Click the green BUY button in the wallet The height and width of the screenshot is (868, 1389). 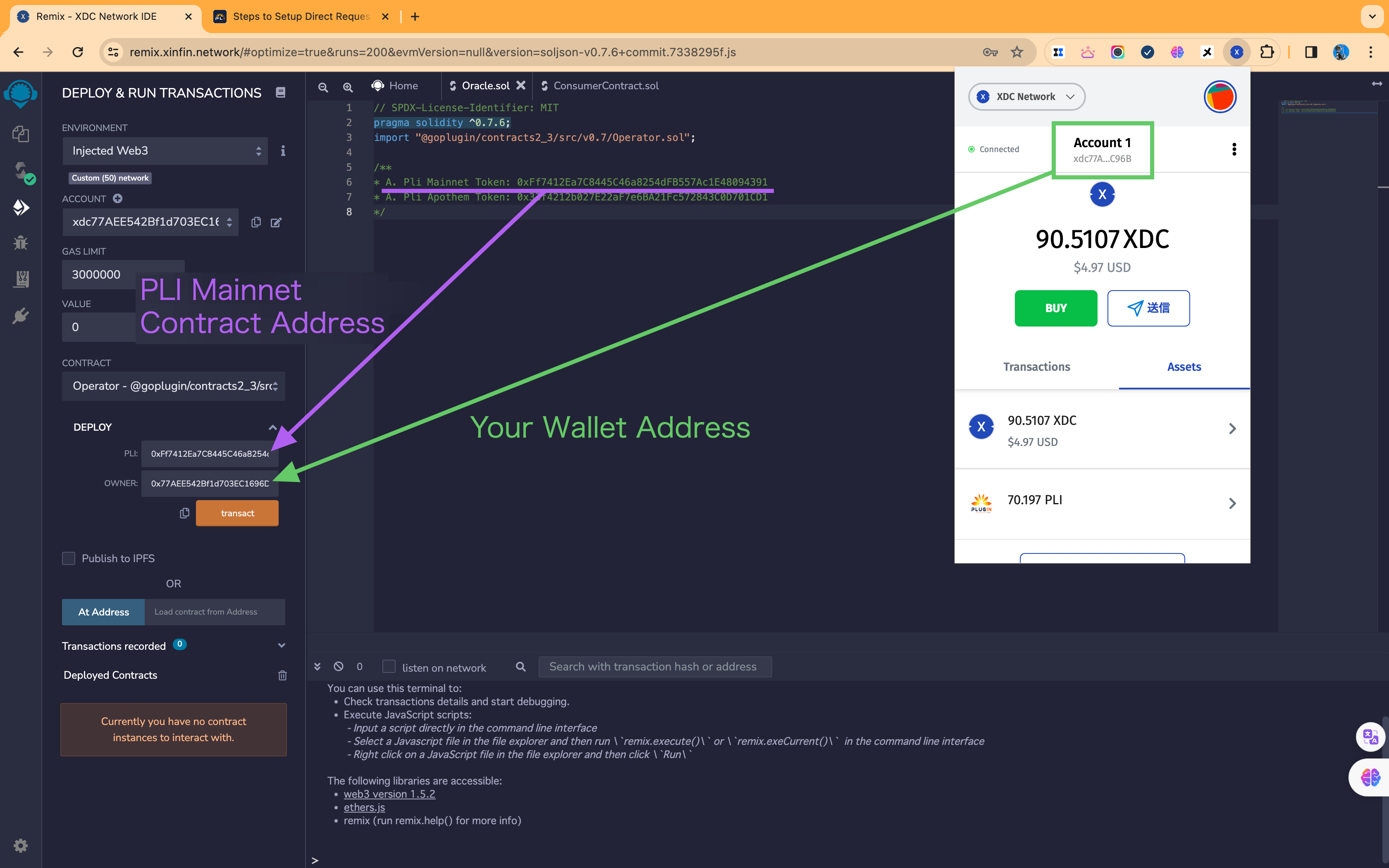(x=1055, y=308)
